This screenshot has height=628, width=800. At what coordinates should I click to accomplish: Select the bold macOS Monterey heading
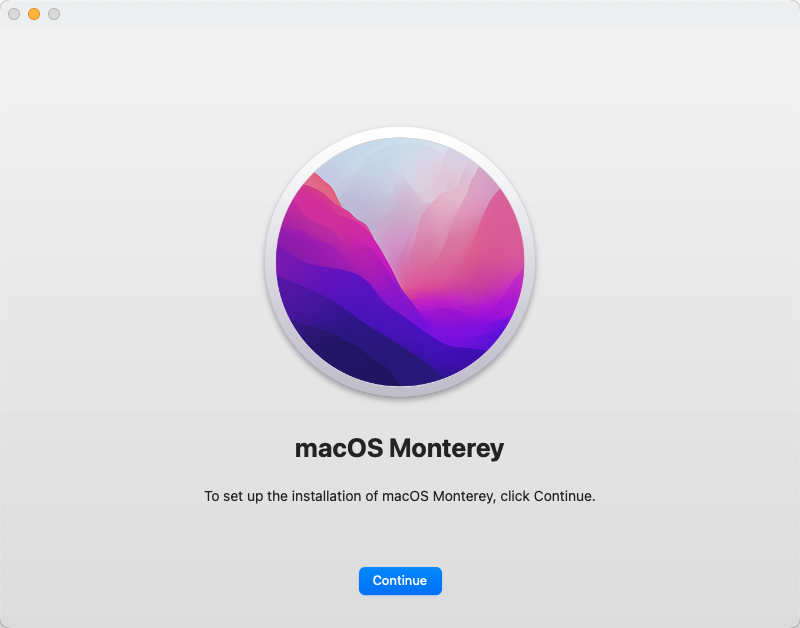(x=399, y=448)
